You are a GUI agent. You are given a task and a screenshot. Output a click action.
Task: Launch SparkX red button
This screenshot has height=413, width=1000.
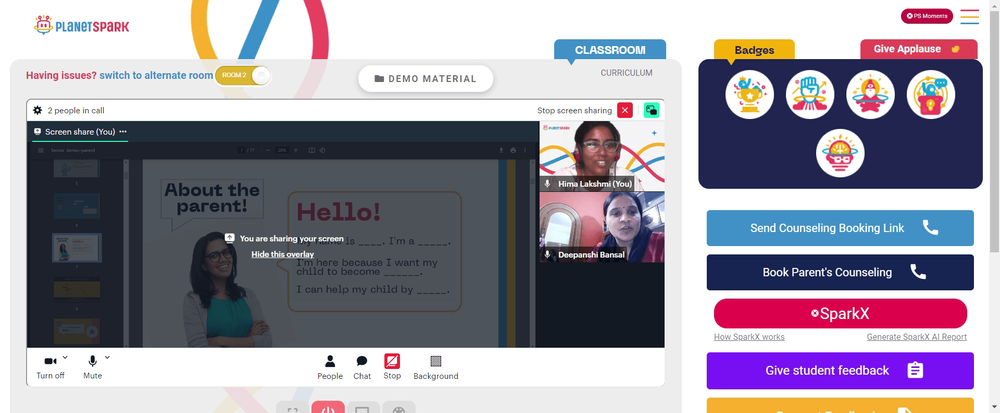(x=840, y=314)
